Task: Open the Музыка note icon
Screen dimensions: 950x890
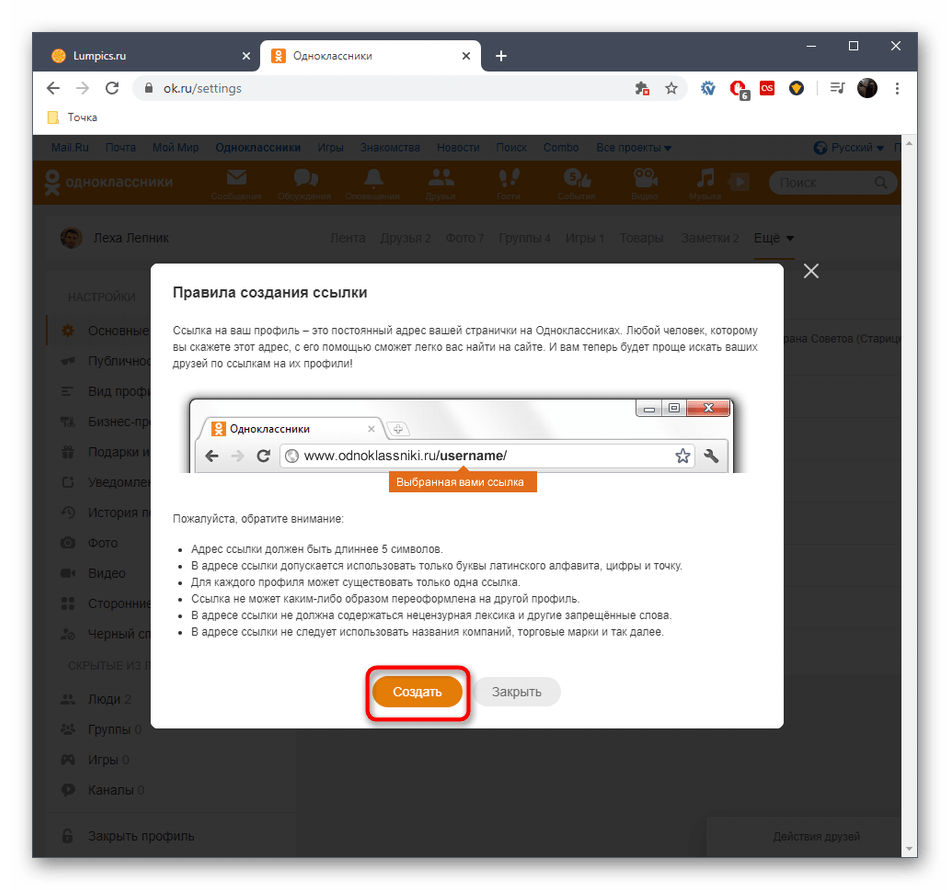Action: 706,180
